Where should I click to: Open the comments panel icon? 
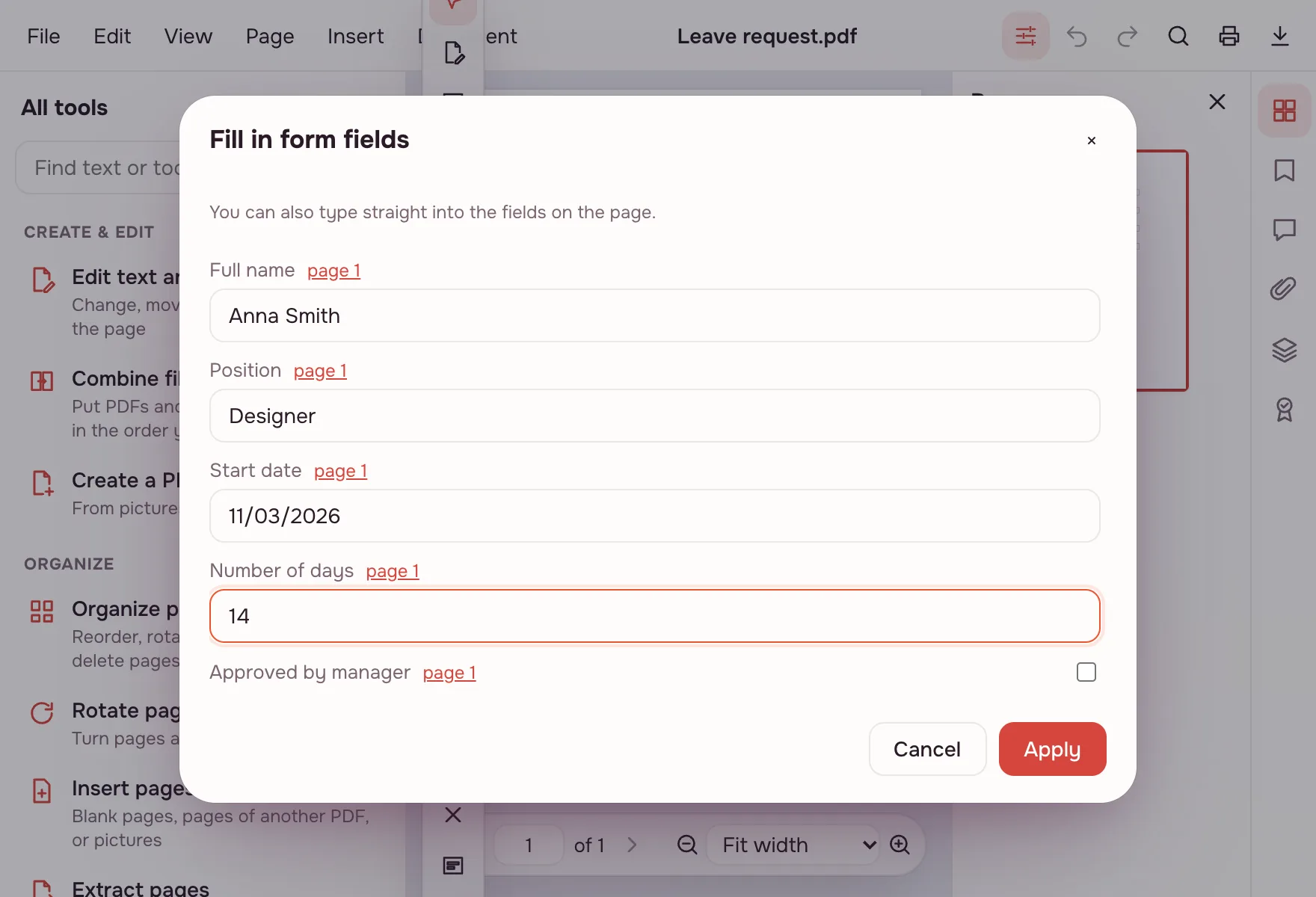click(1285, 229)
